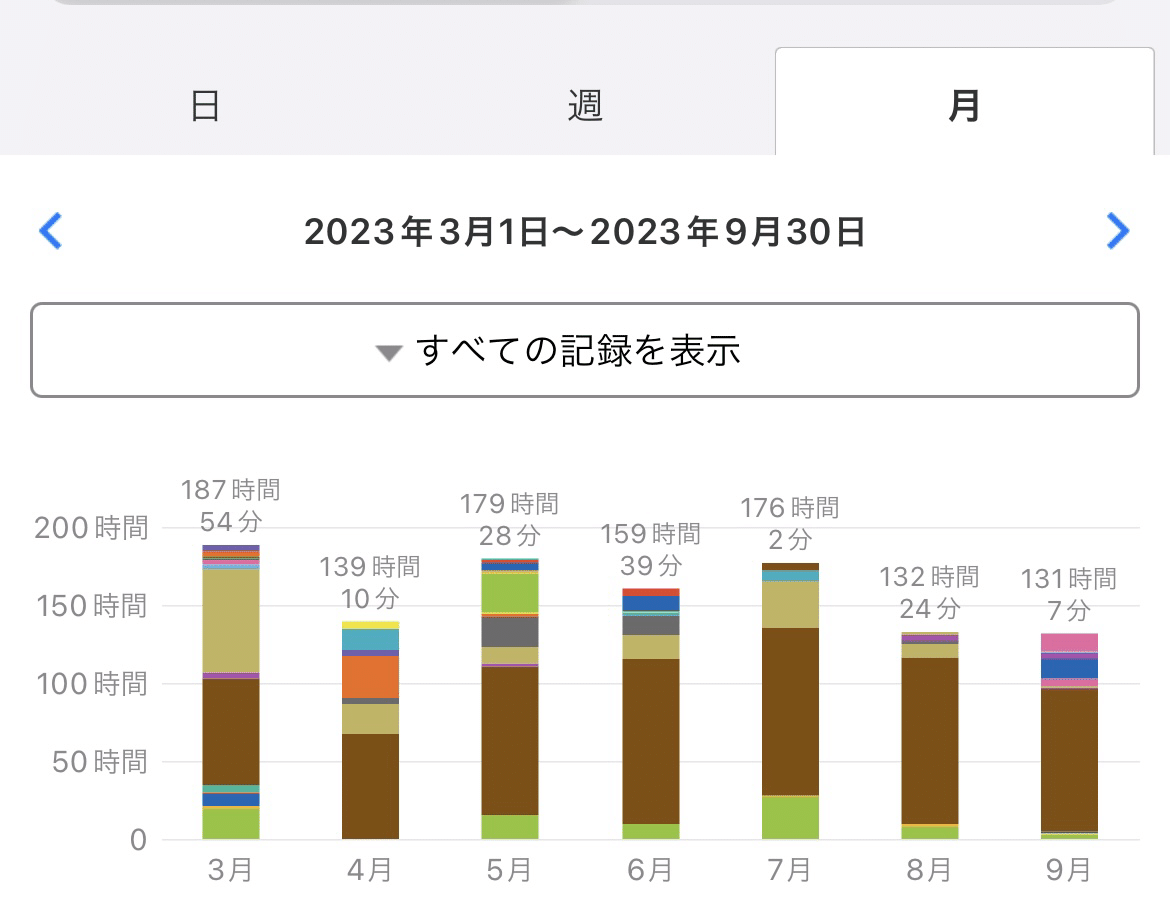Click the 4月 axis label
The height and width of the screenshot is (903, 1170).
370,869
